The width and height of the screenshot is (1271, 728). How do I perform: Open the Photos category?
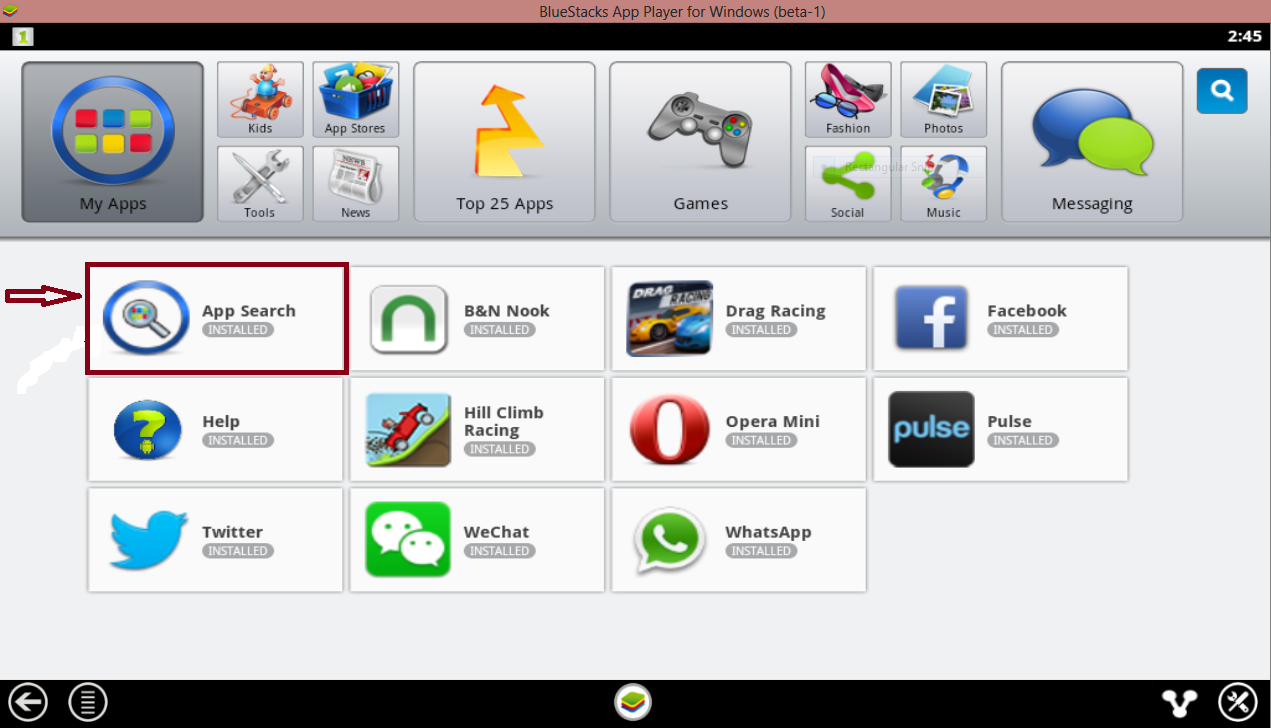coord(943,100)
